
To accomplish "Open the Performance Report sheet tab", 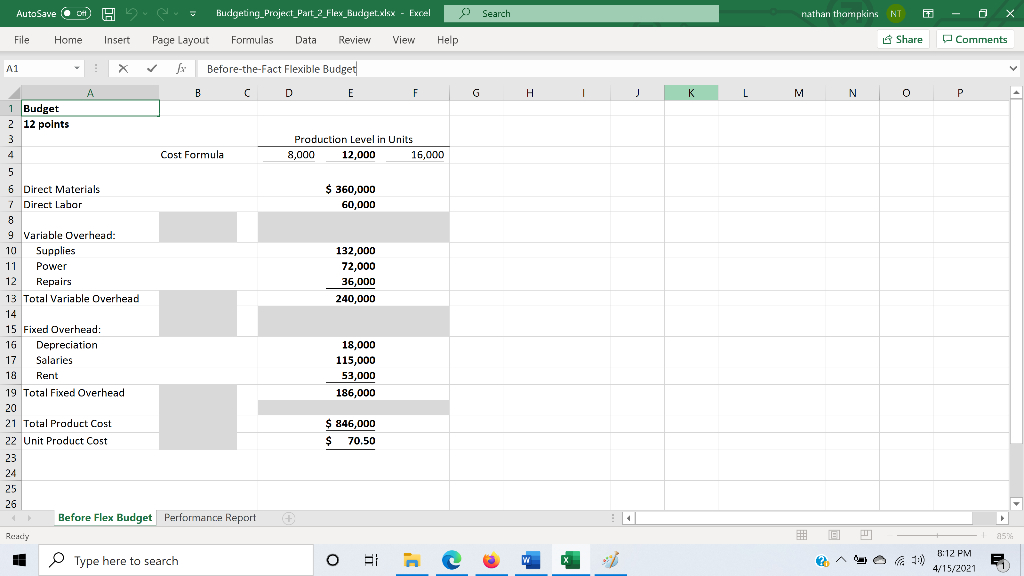I will 209,518.
